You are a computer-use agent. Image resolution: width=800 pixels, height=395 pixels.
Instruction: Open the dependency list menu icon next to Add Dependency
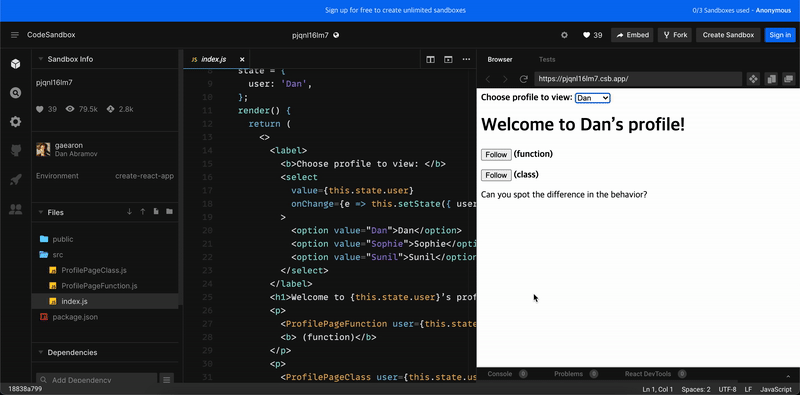[x=166, y=380]
